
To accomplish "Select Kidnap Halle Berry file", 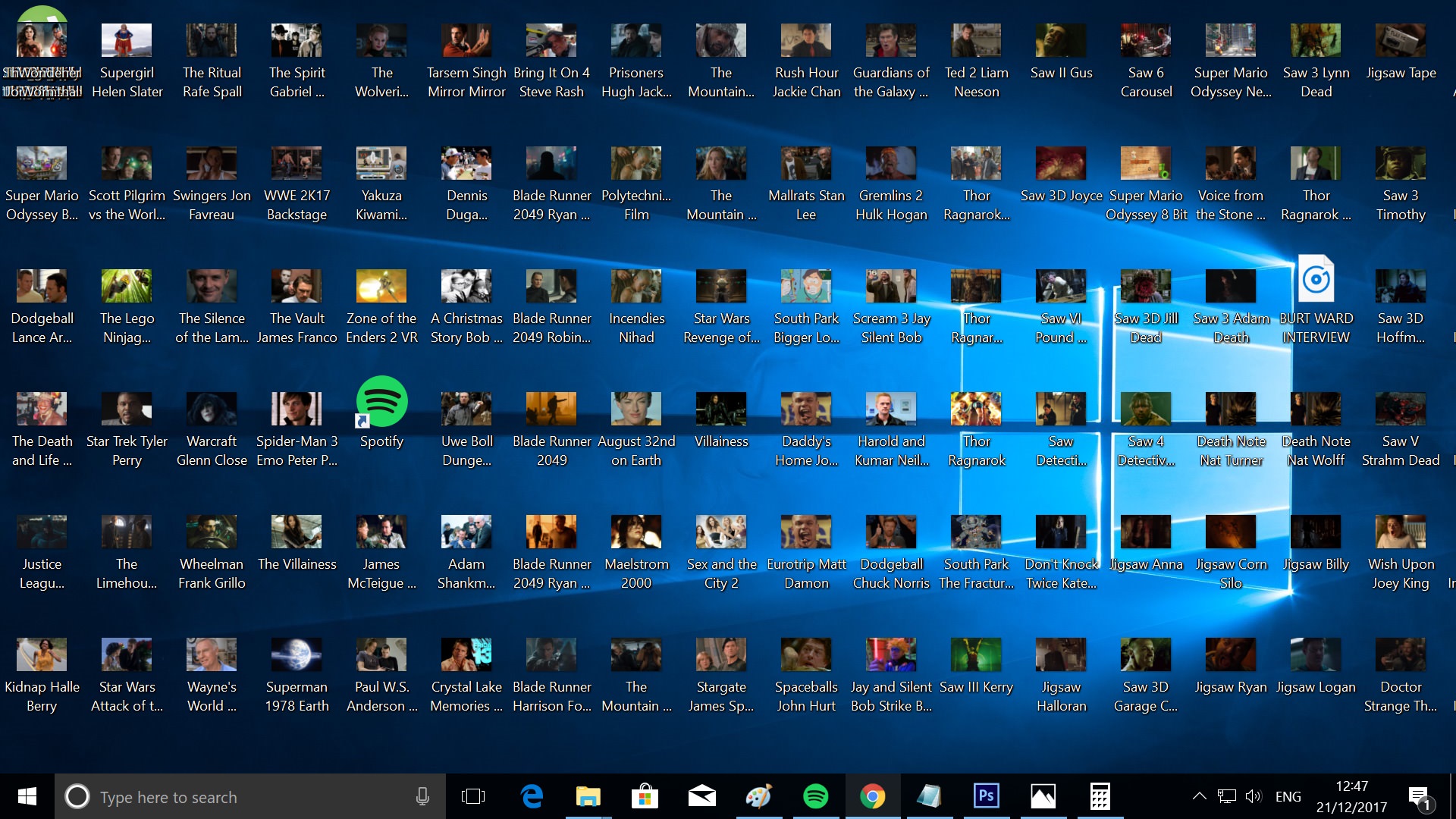I will [42, 676].
